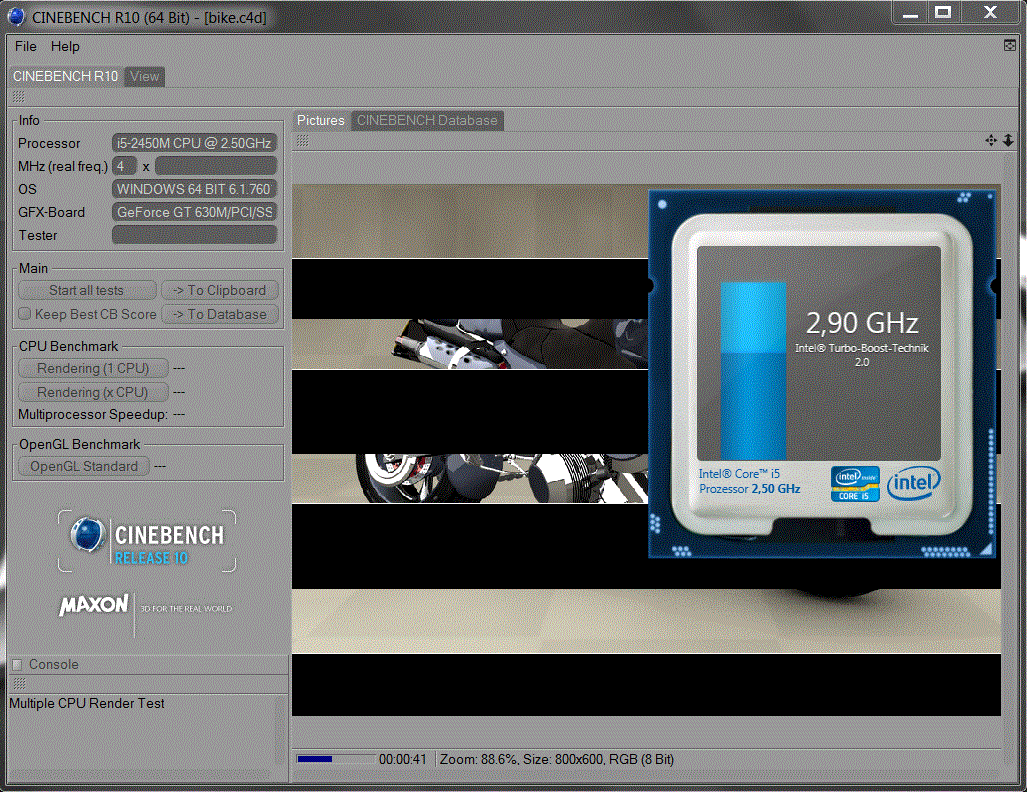Click the OpenGL Standard button
Image resolution: width=1027 pixels, height=792 pixels.
tap(84, 466)
